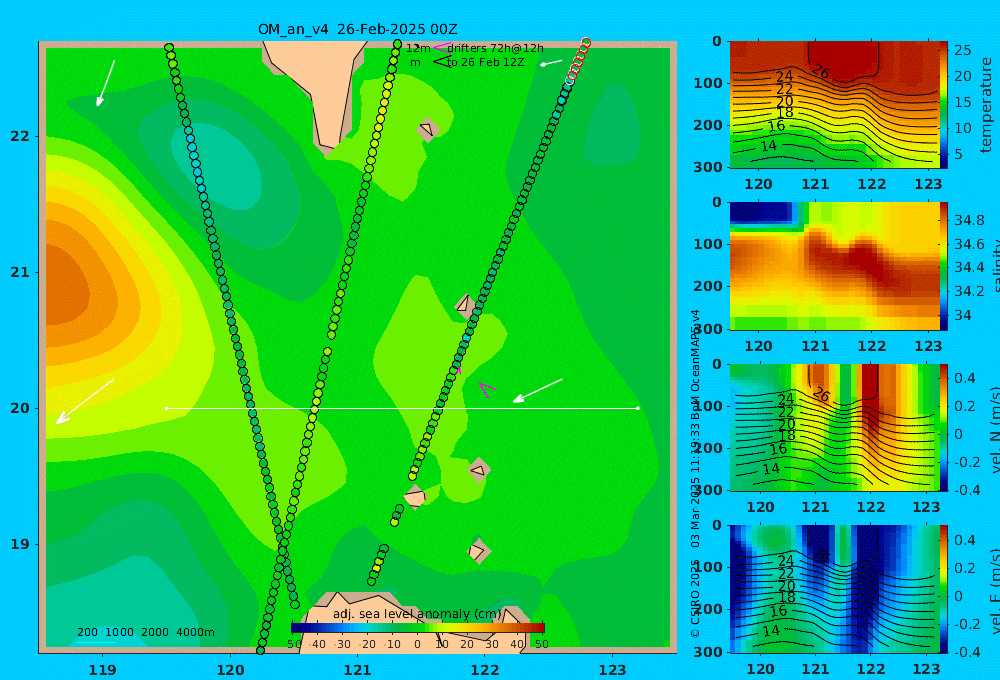The width and height of the screenshot is (1000, 680).
Task: Click the CSIRO OceanMAPS copyright text
Action: (x=695, y=473)
